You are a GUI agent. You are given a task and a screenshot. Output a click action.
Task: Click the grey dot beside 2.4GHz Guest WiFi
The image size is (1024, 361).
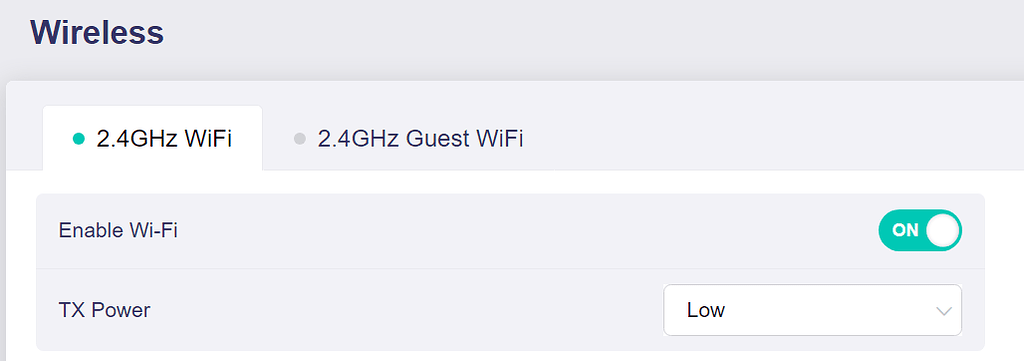coord(300,139)
